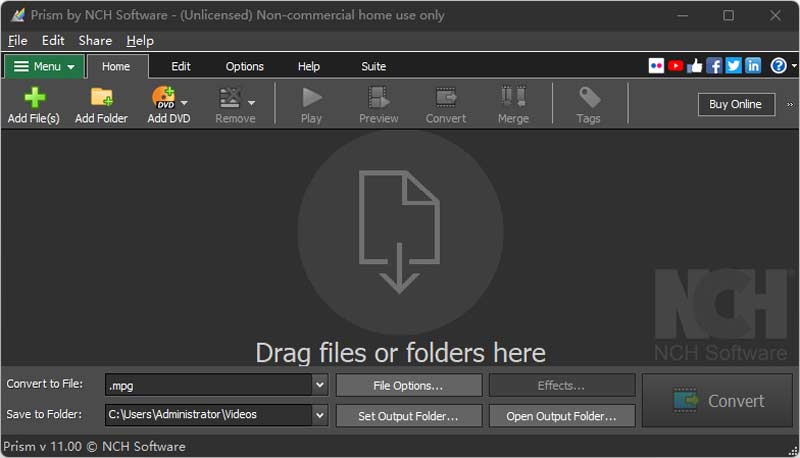The image size is (800, 458).
Task: Open the dropdown arrow next to help icon
Action: pos(794,66)
